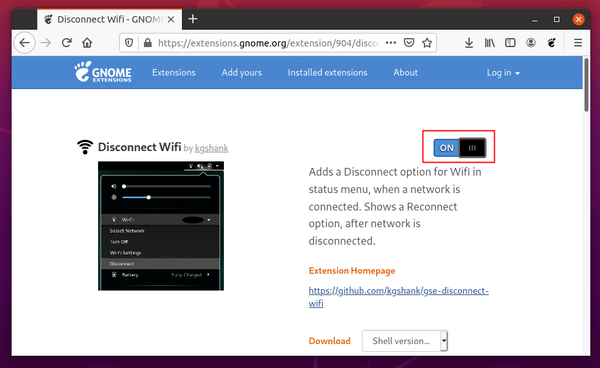The width and height of the screenshot is (600, 368).
Task: Reload the current page
Action: click(x=67, y=42)
